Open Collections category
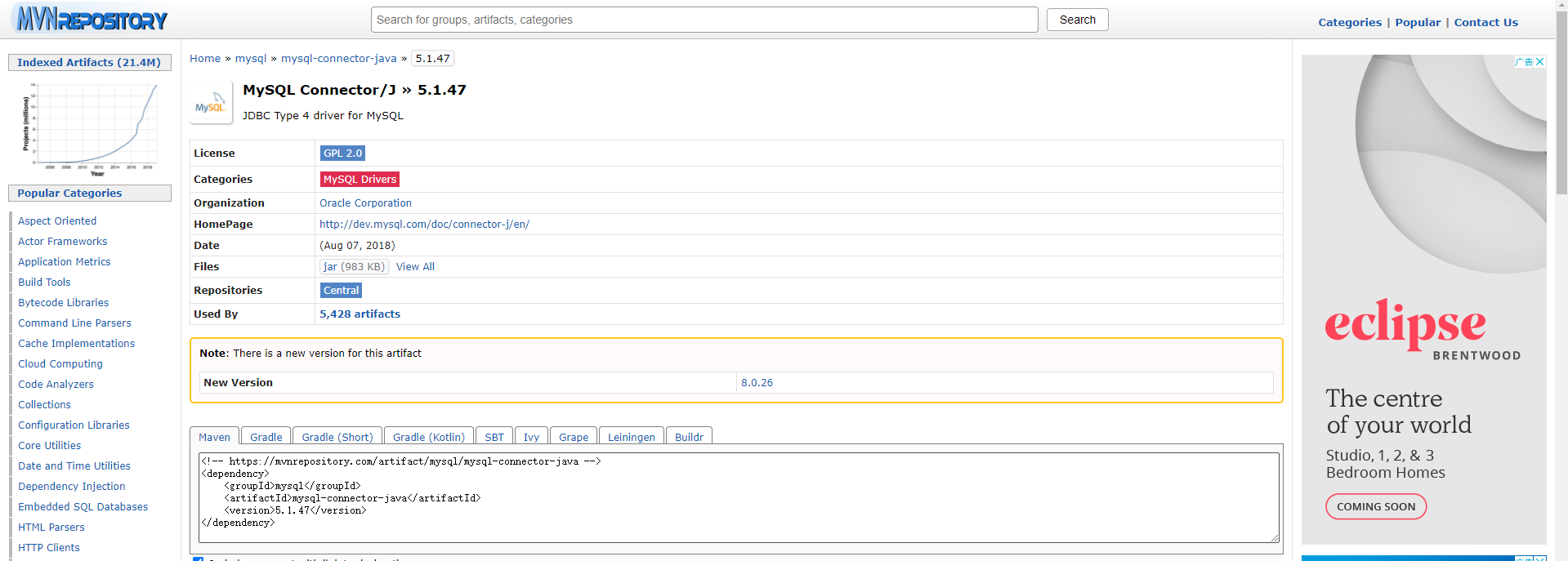 point(44,404)
